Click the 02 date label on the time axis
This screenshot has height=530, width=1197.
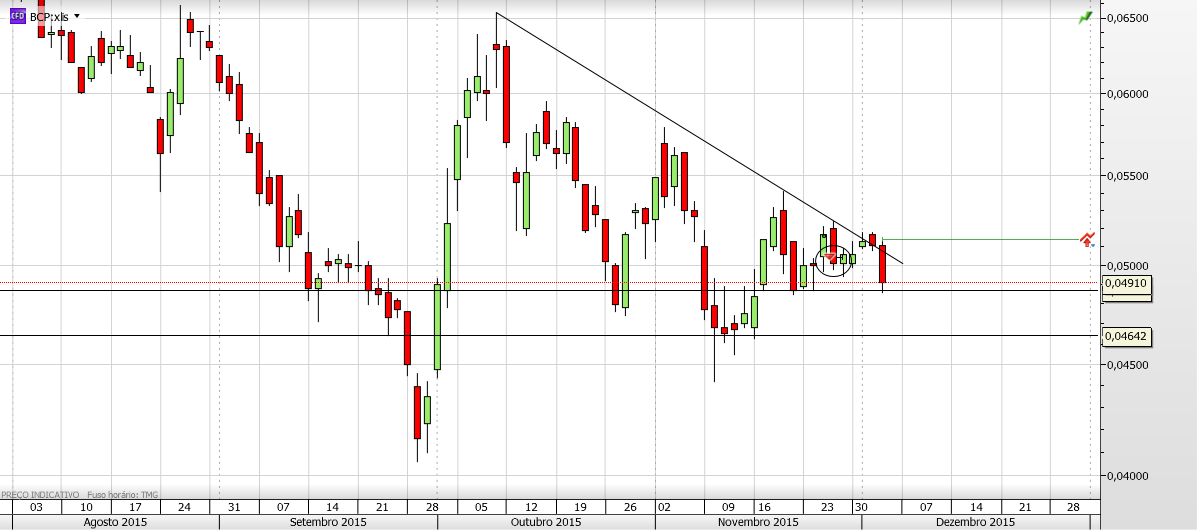tap(663, 507)
